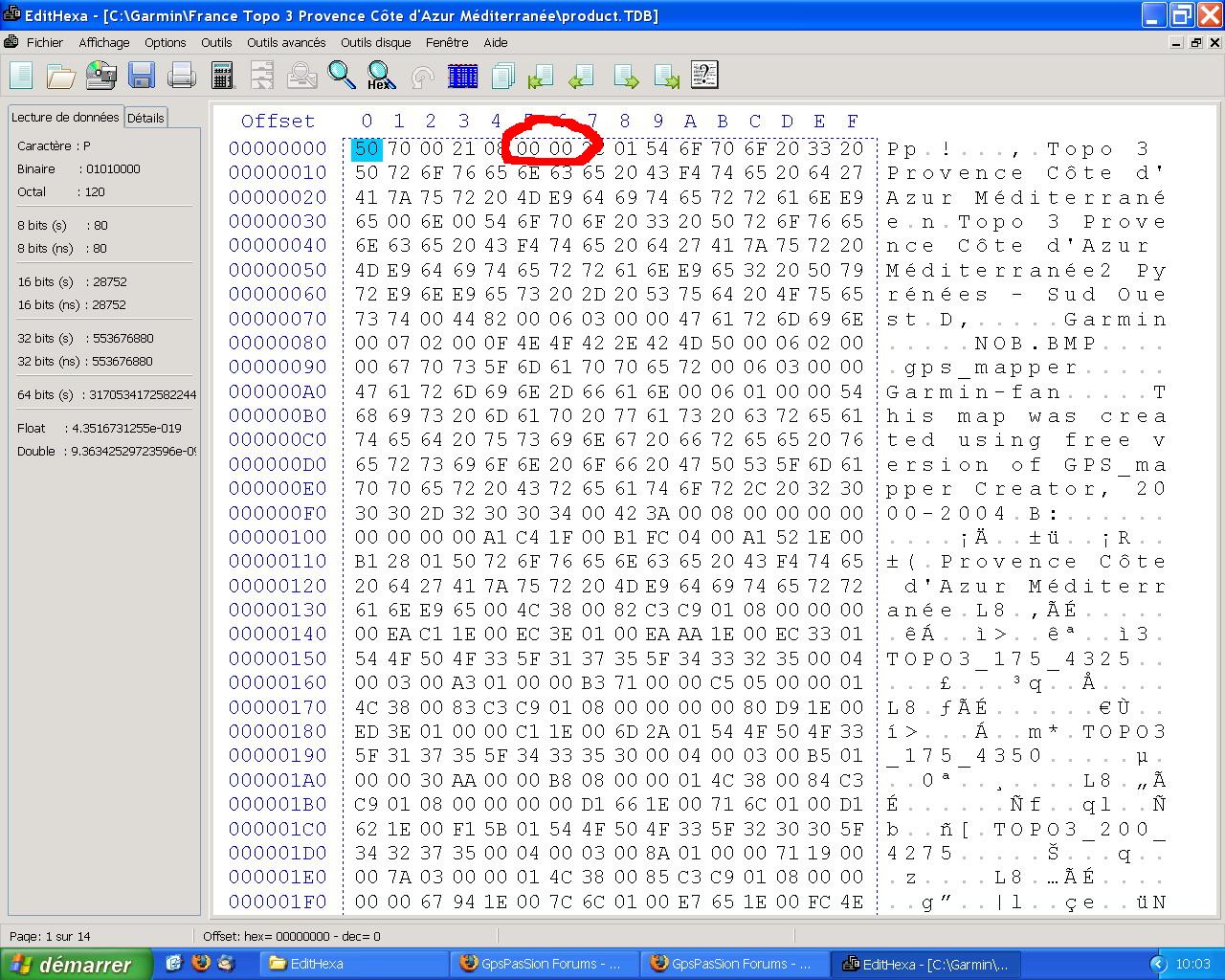Click the Hex search magnifier icon

[381, 76]
